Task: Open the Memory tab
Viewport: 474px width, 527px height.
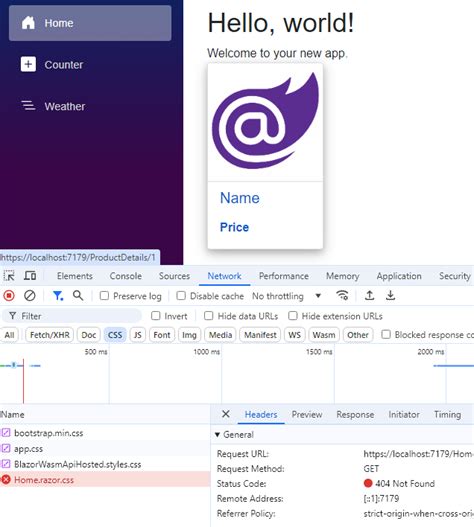Action: click(343, 276)
